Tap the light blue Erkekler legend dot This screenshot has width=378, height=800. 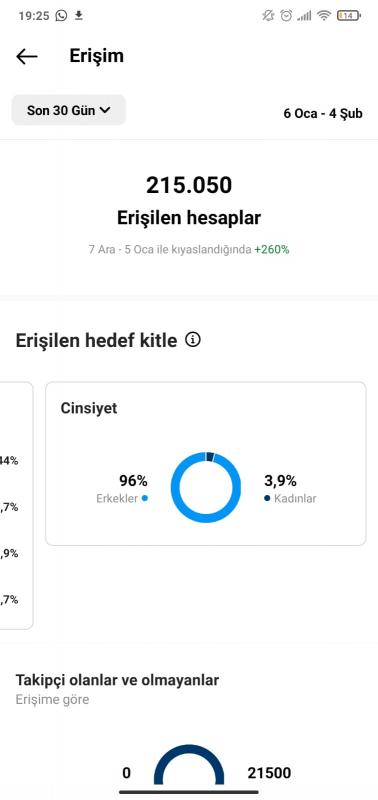[145, 498]
